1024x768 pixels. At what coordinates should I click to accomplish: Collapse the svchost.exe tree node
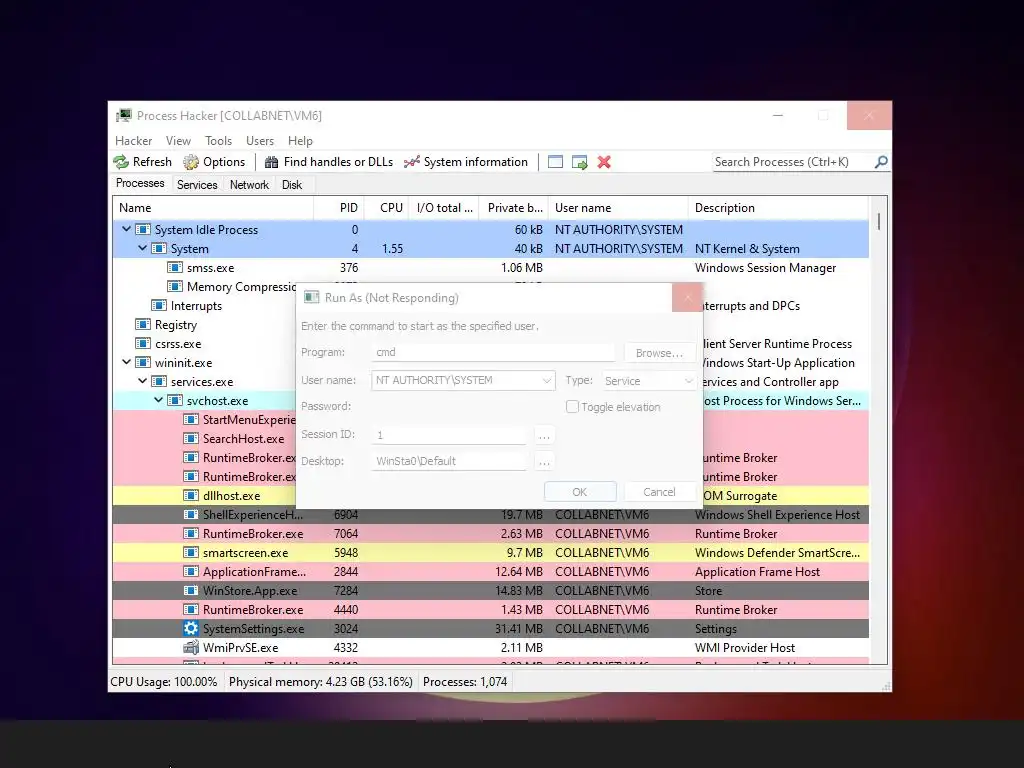click(x=159, y=400)
